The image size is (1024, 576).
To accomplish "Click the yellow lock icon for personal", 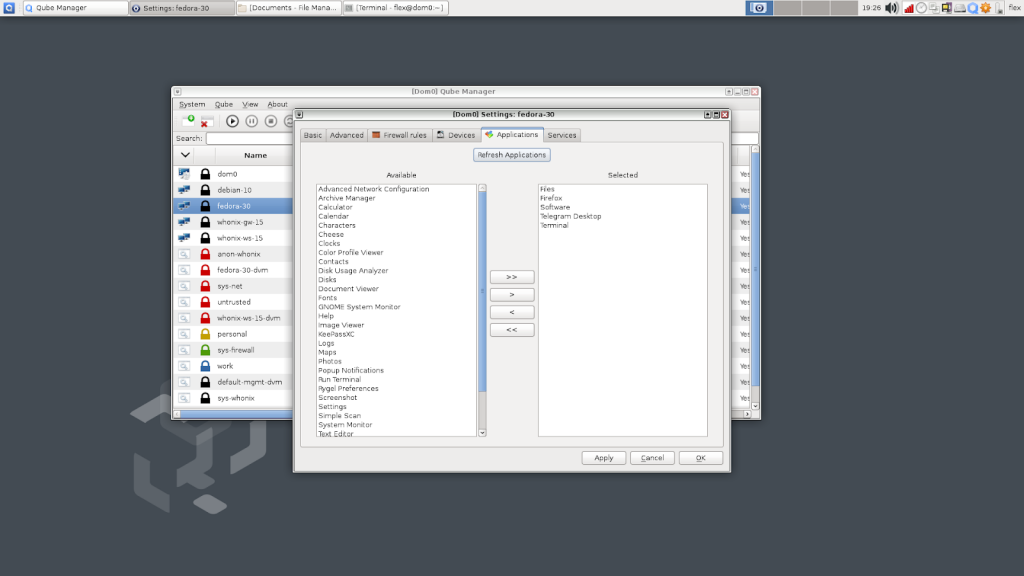I will point(205,334).
